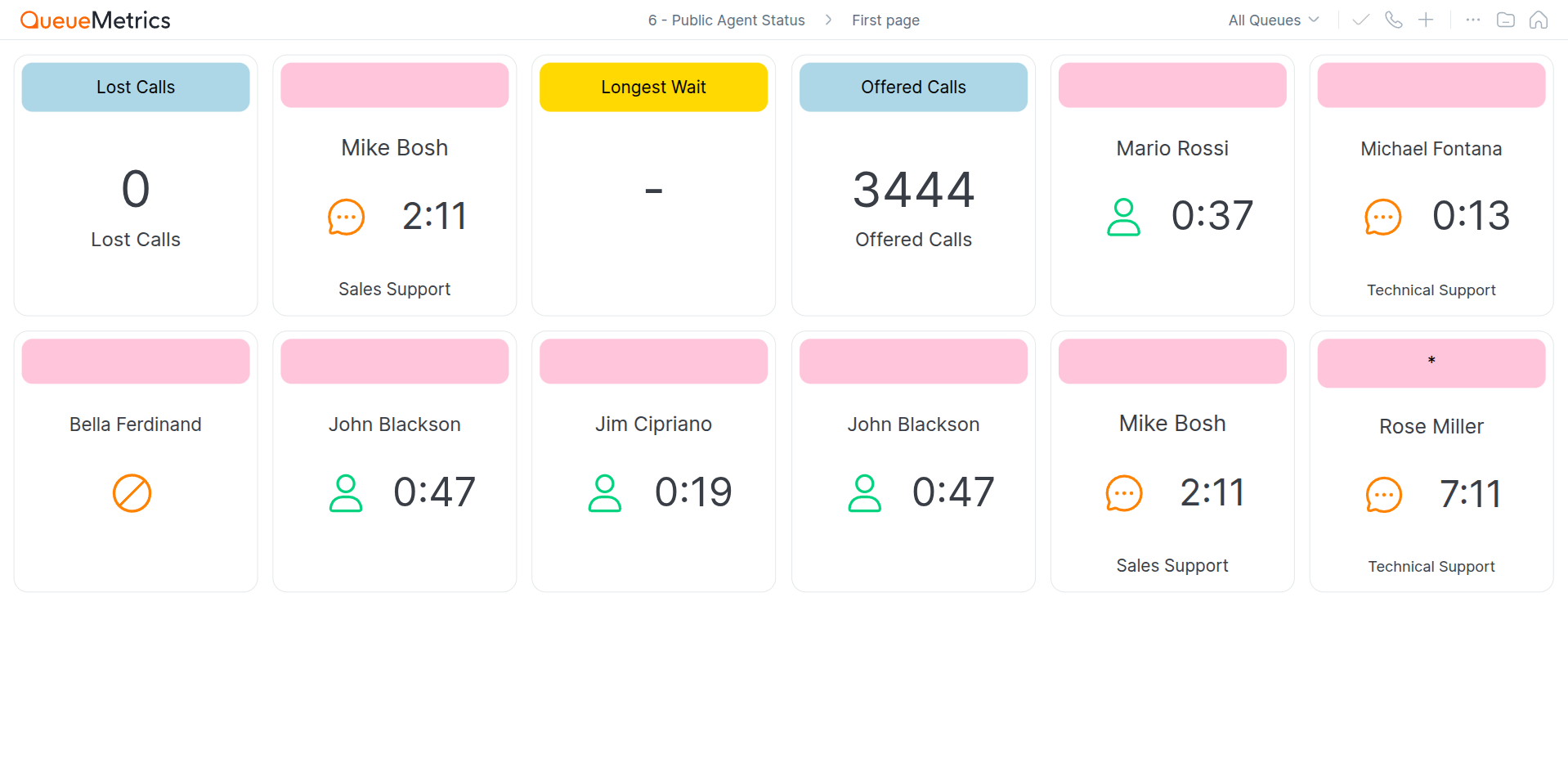Click the plus icon to add an item
Image resolution: width=1568 pixels, height=759 pixels.
coord(1426,19)
